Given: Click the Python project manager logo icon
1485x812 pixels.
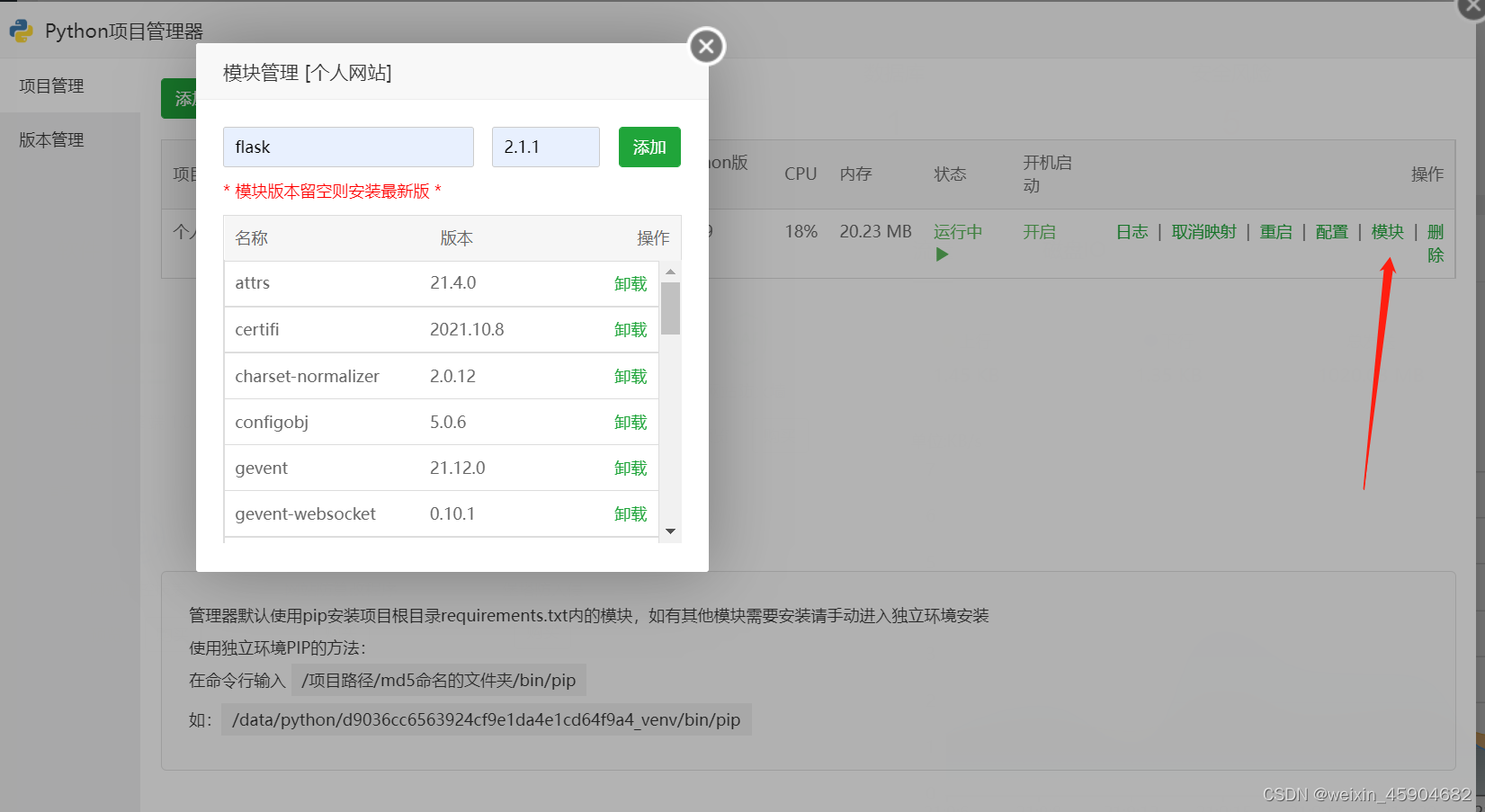Looking at the screenshot, I should coord(22,30).
